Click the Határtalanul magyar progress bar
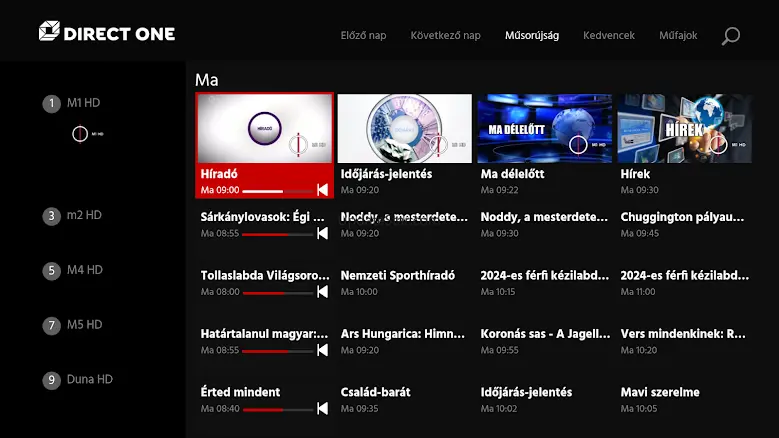Viewport: 779px width, 438px height. coord(278,352)
